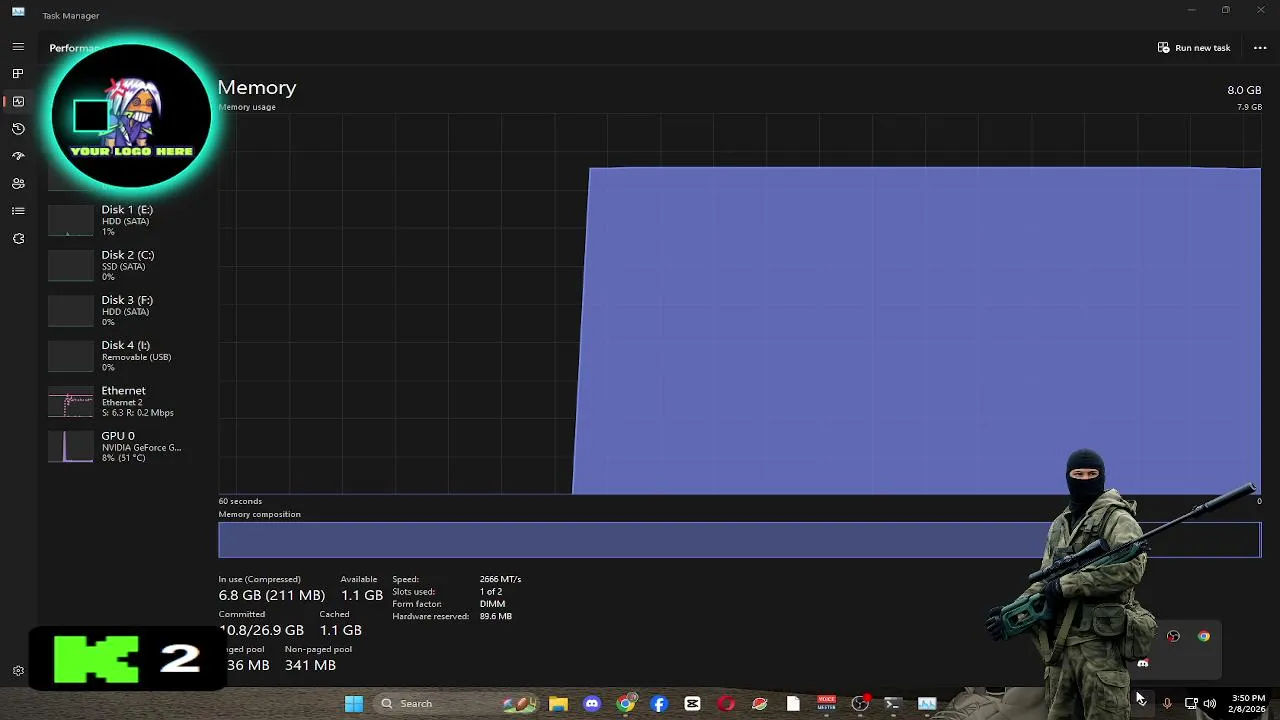Click the Chrome icon in tray overflow
The height and width of the screenshot is (720, 1280).
[x=1204, y=636]
